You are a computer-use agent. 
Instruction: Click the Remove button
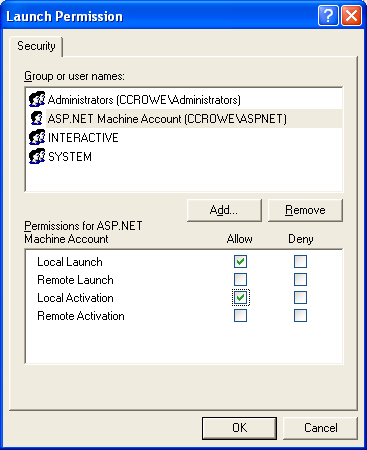[x=305, y=210]
